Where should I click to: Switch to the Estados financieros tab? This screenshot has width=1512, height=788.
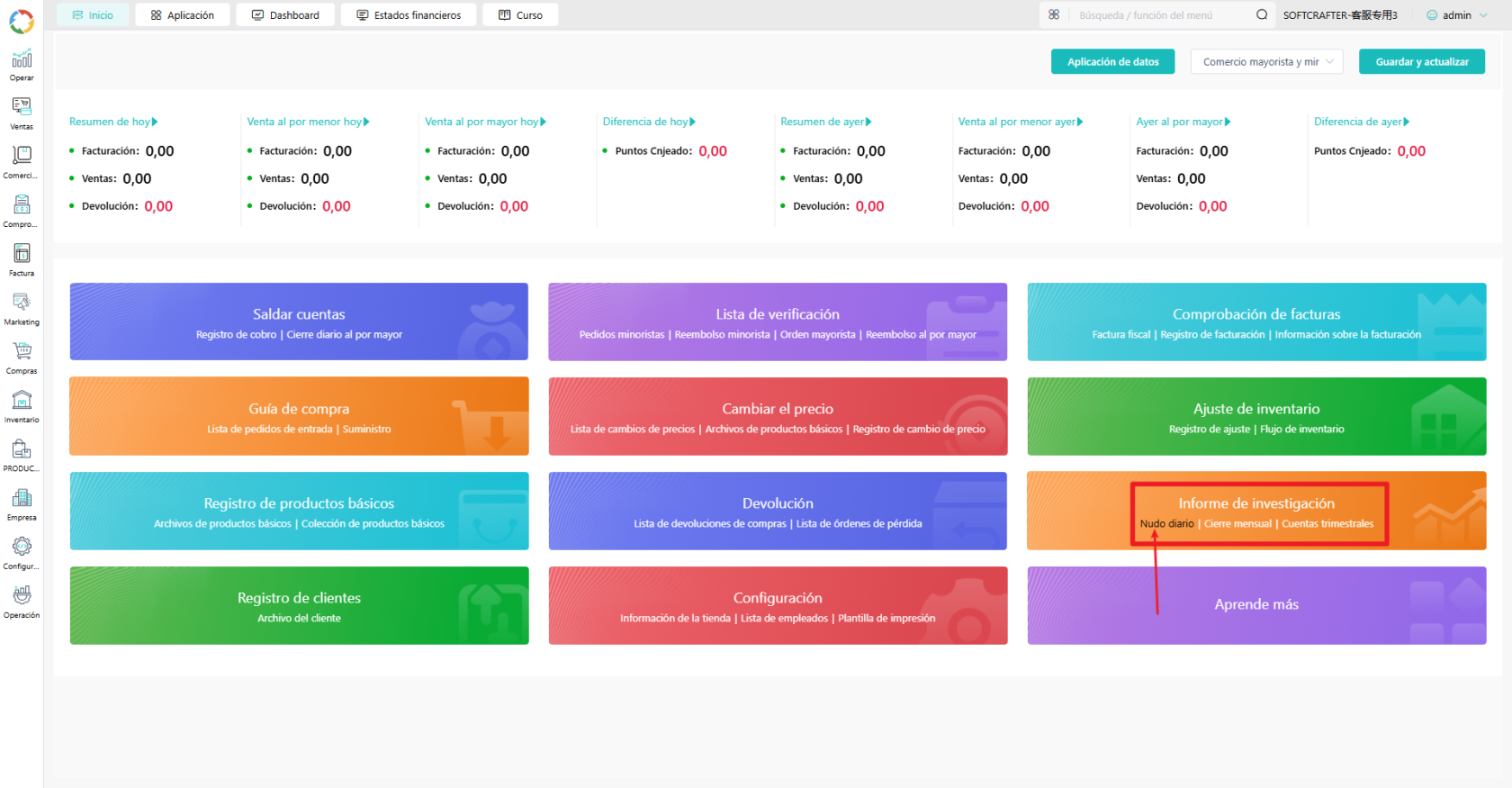click(409, 15)
